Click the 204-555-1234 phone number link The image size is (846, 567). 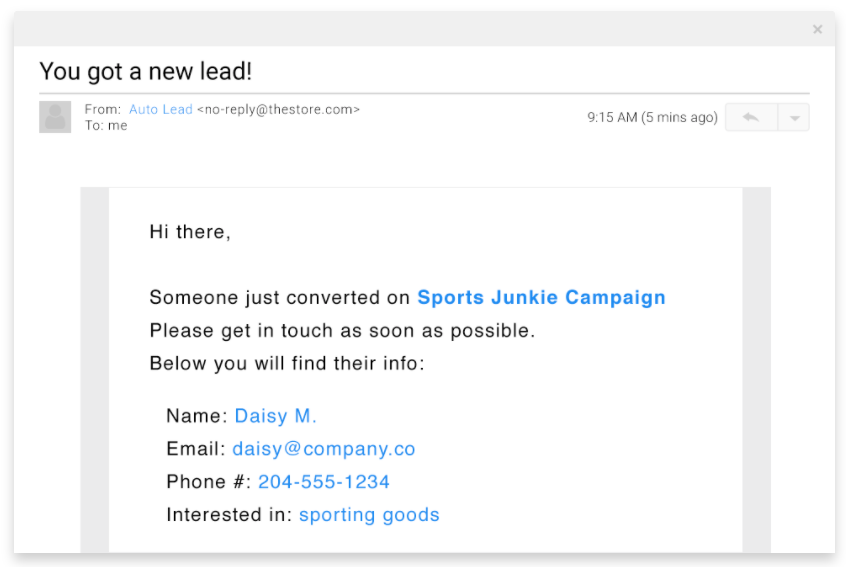pos(324,482)
